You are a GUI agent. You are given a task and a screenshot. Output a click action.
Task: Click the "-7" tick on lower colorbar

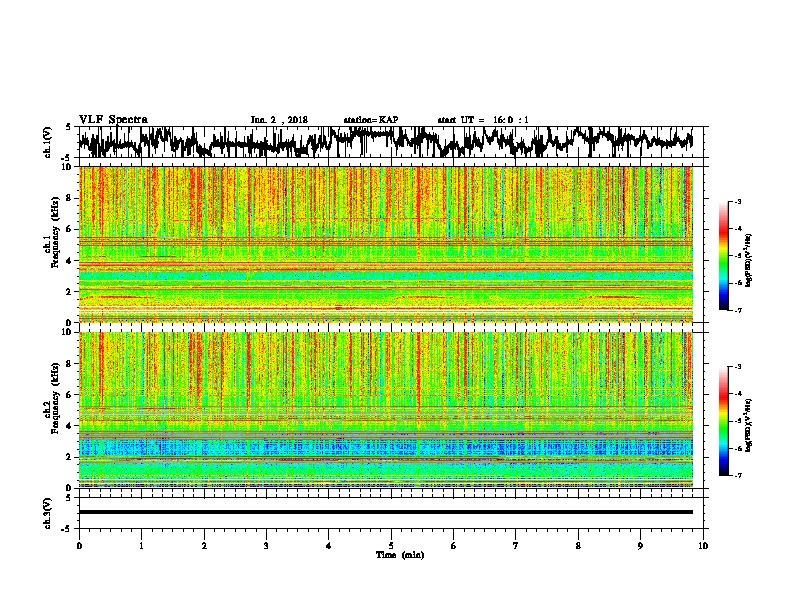click(738, 476)
